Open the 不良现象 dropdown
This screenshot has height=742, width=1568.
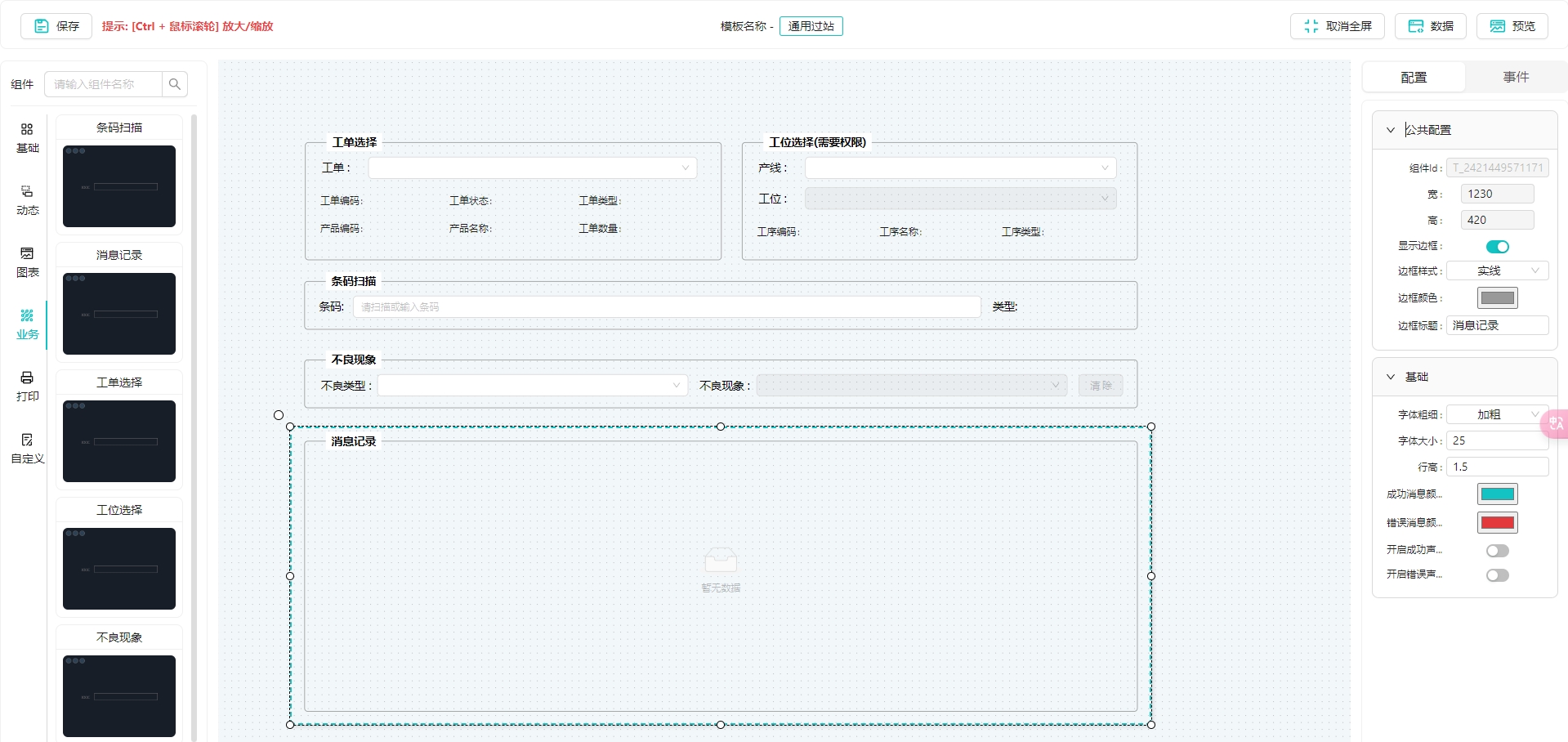(x=912, y=386)
